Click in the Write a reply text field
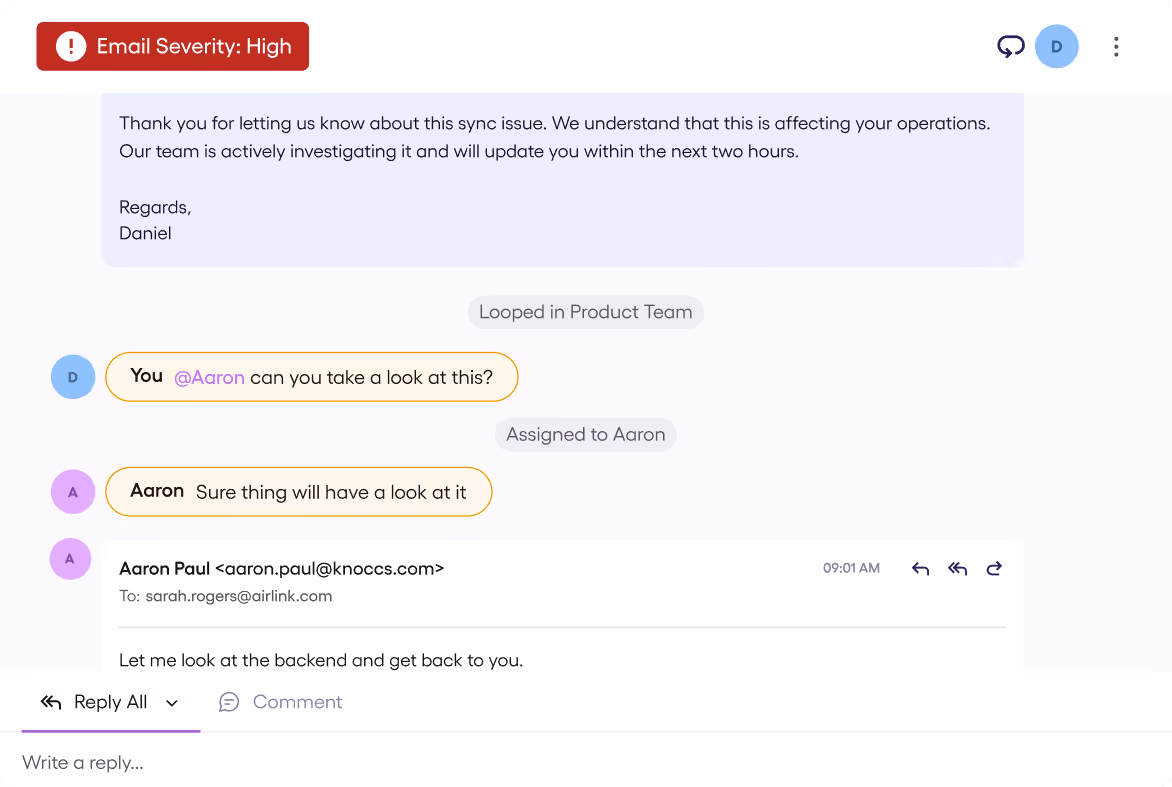This screenshot has height=787, width=1172. pos(586,762)
